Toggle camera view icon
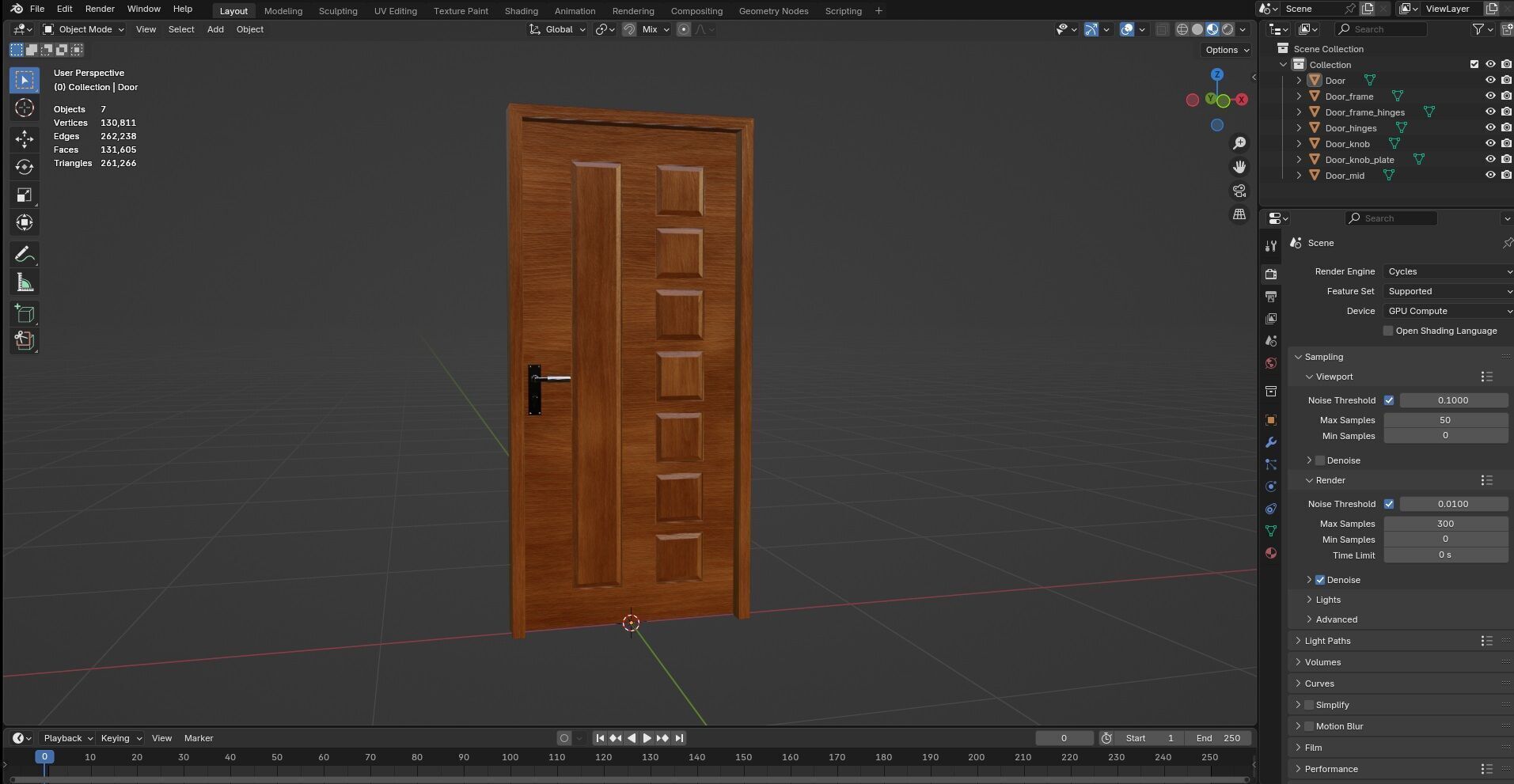Screen dimensions: 1514x784 [x=1239, y=191]
